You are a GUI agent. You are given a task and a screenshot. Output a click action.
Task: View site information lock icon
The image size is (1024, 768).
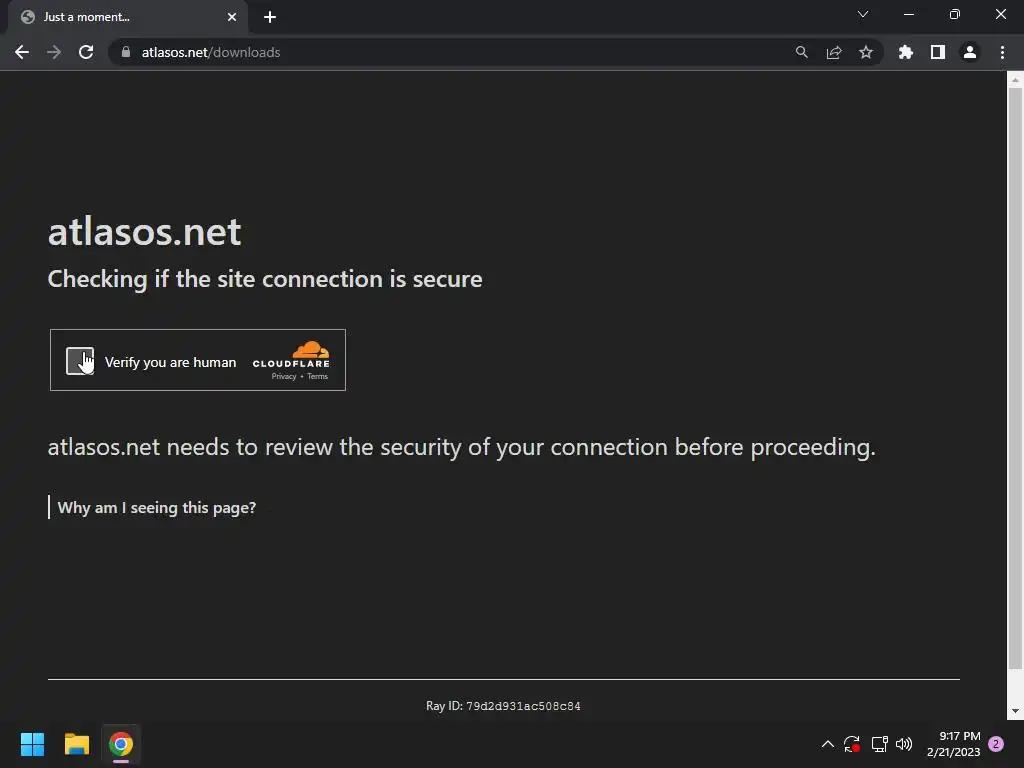[126, 52]
